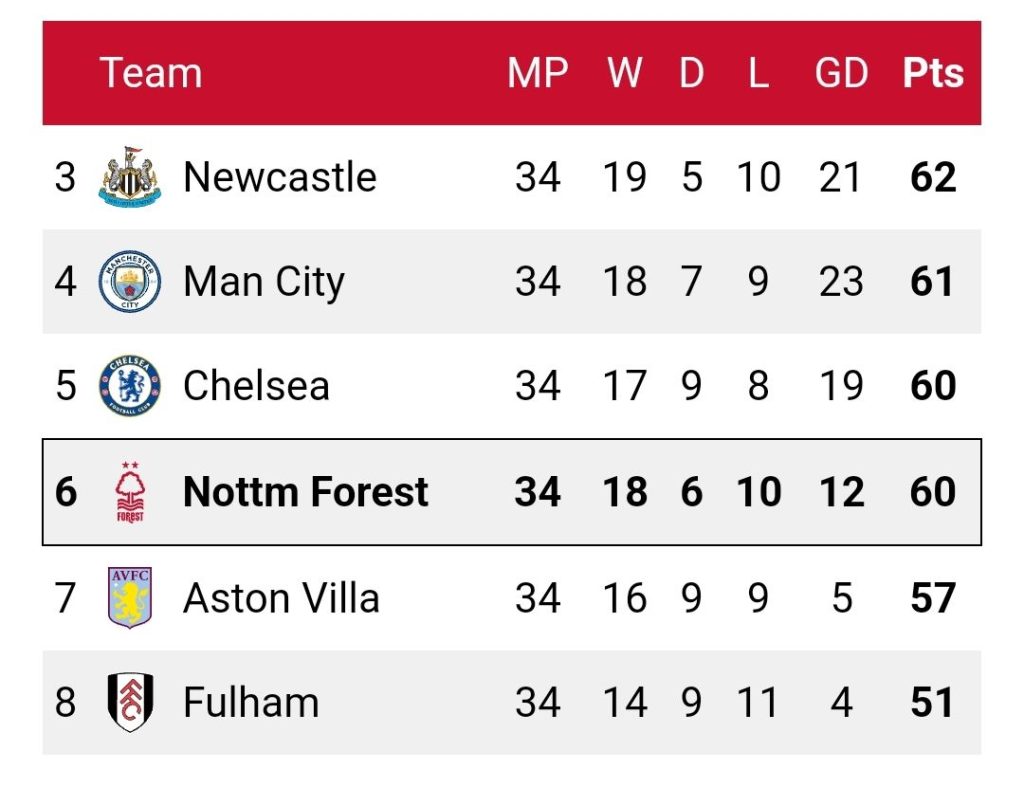Click Fulham's 51 points value

(933, 702)
